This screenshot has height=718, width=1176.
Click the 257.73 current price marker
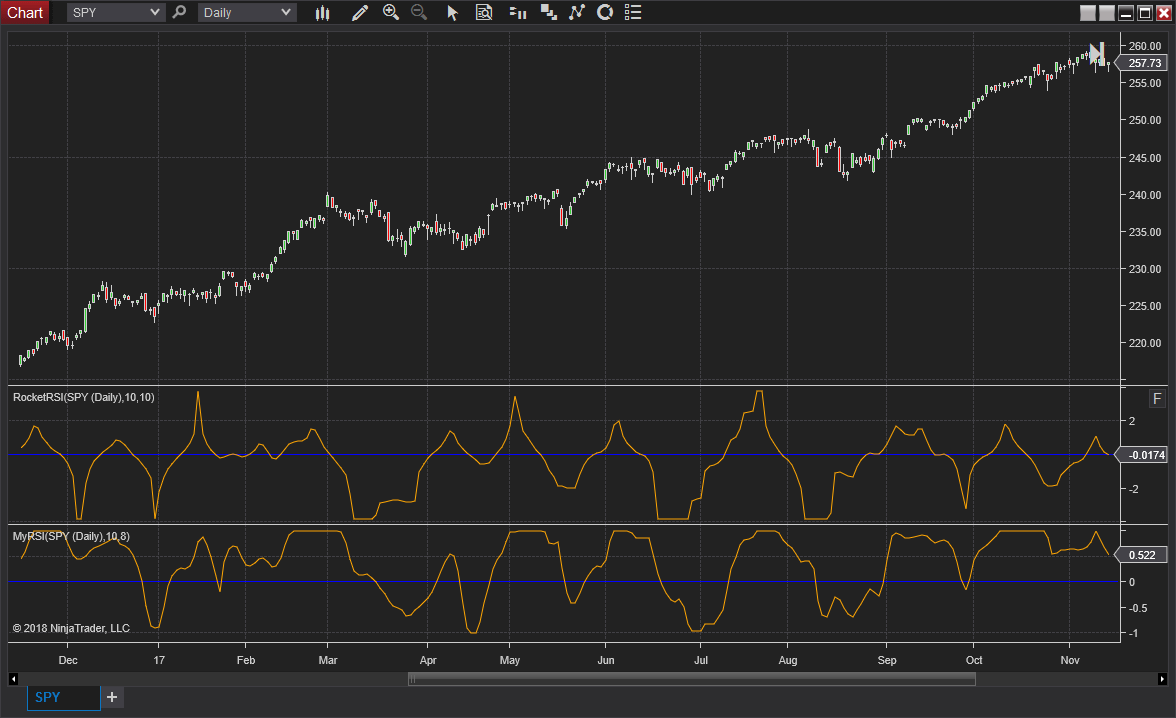pyautogui.click(x=1144, y=64)
